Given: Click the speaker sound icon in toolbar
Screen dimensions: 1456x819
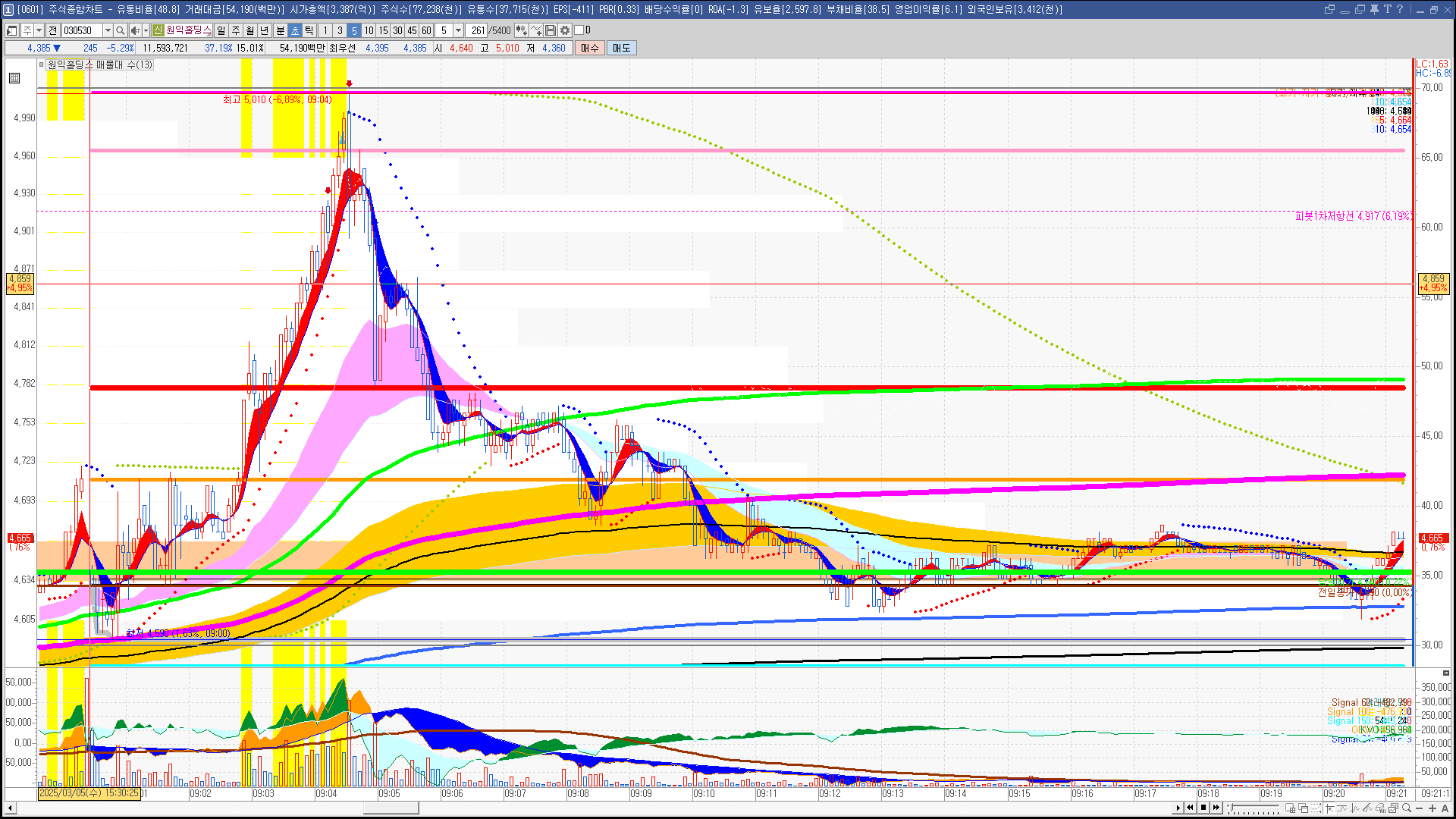Looking at the screenshot, I should pos(134,30).
